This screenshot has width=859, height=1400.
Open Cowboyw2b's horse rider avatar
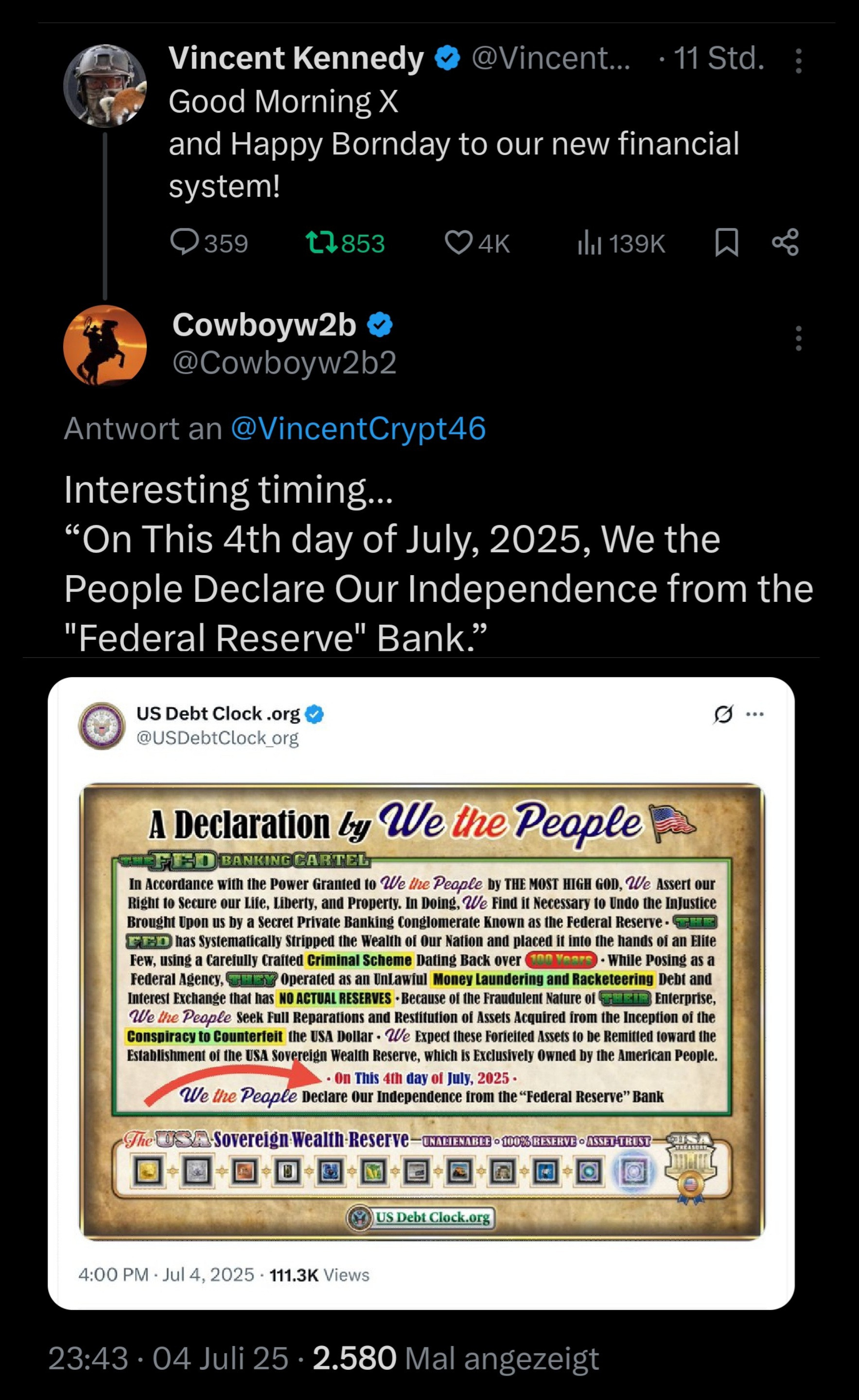tap(105, 346)
